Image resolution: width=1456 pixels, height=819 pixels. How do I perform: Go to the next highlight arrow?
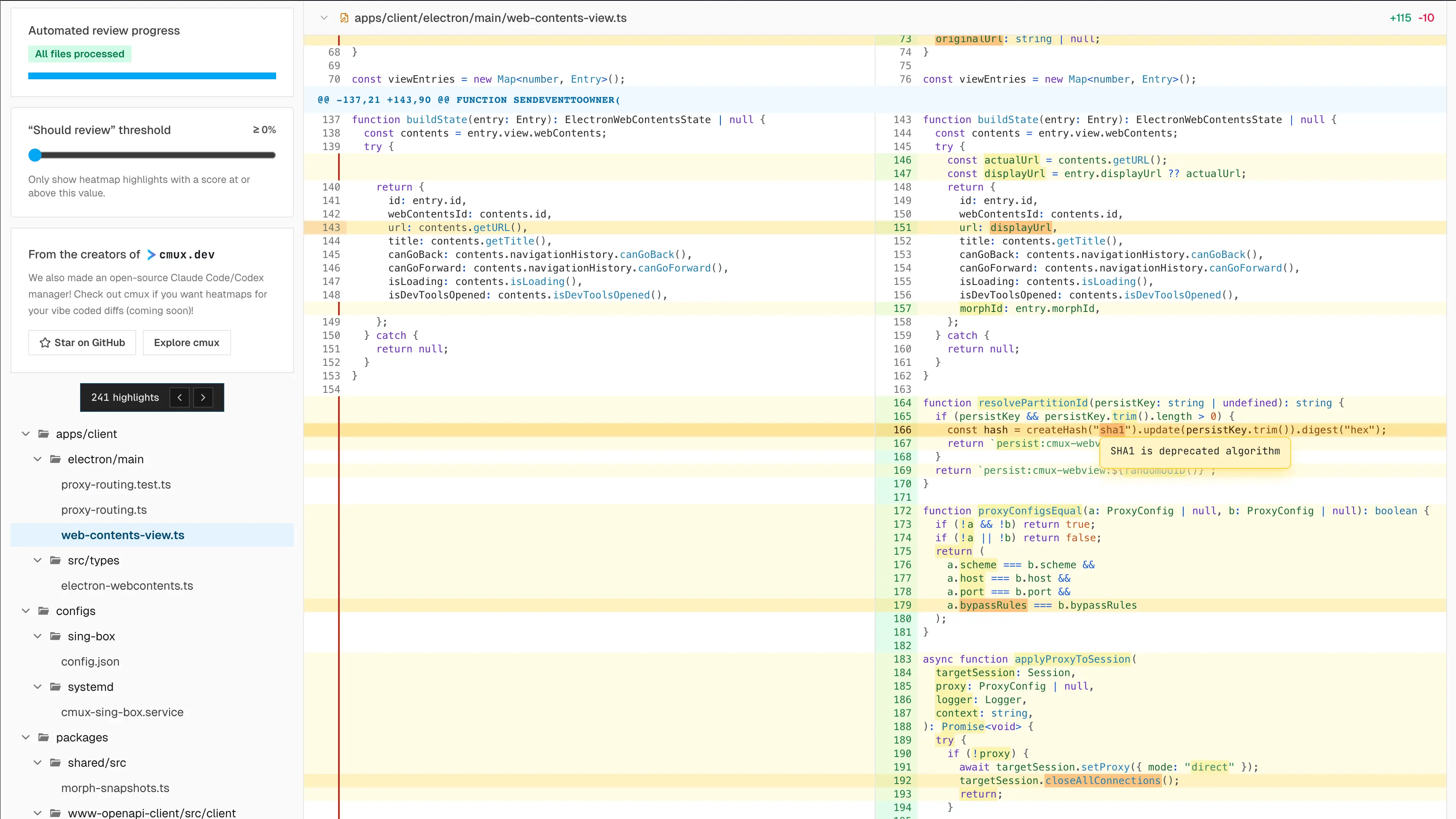[203, 397]
